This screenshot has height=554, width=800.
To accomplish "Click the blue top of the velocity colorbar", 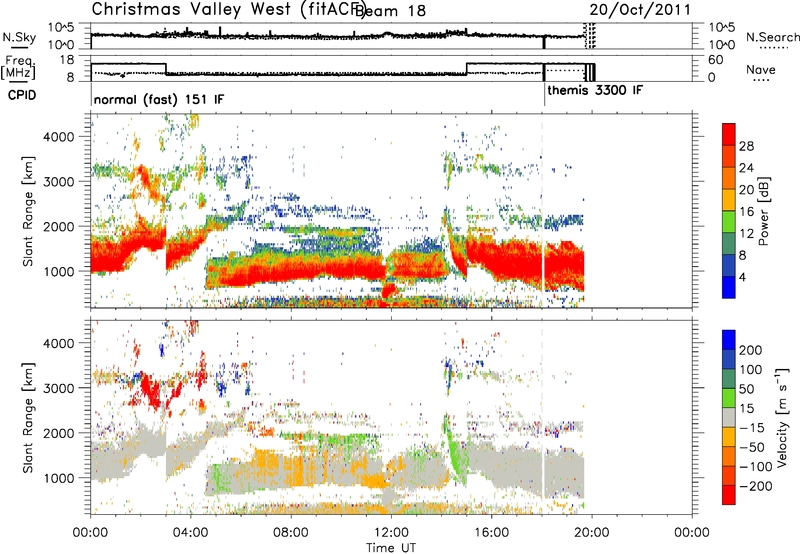I will 729,340.
